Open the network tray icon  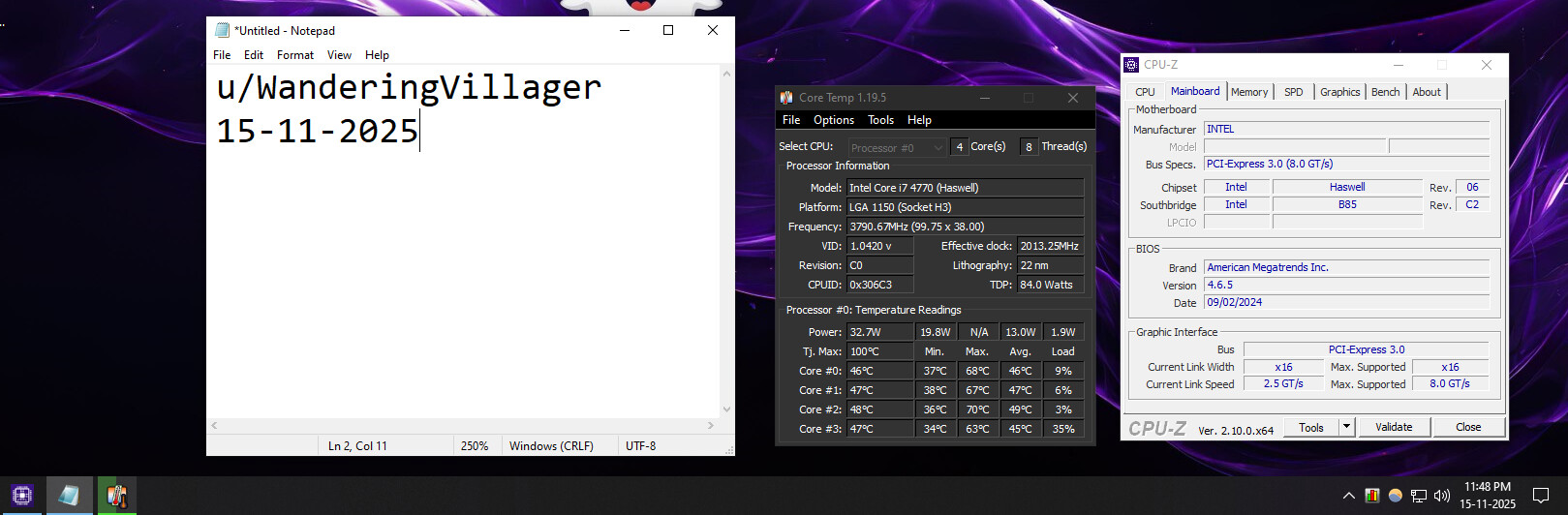pyautogui.click(x=1419, y=496)
